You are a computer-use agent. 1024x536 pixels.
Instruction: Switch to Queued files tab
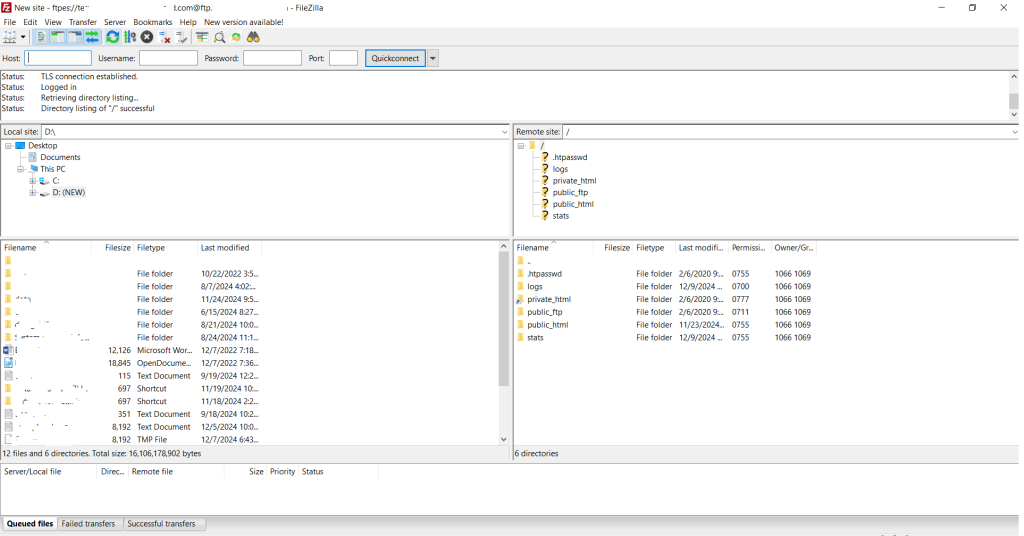point(30,524)
